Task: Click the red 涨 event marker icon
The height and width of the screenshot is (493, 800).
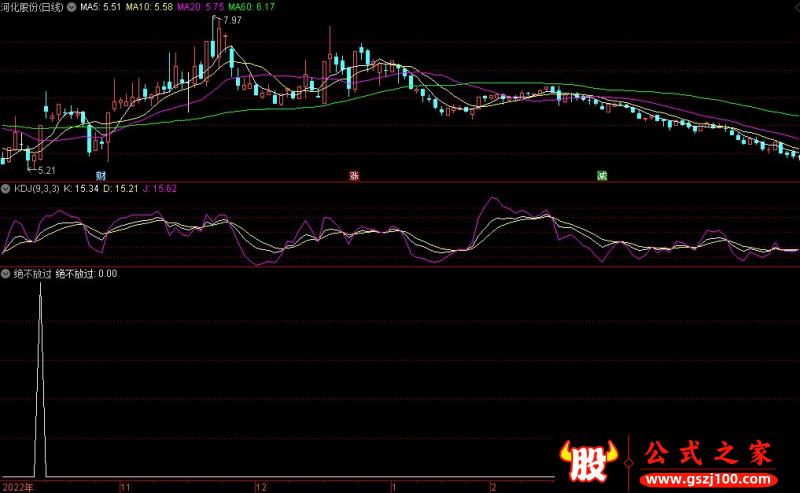Action: click(353, 175)
